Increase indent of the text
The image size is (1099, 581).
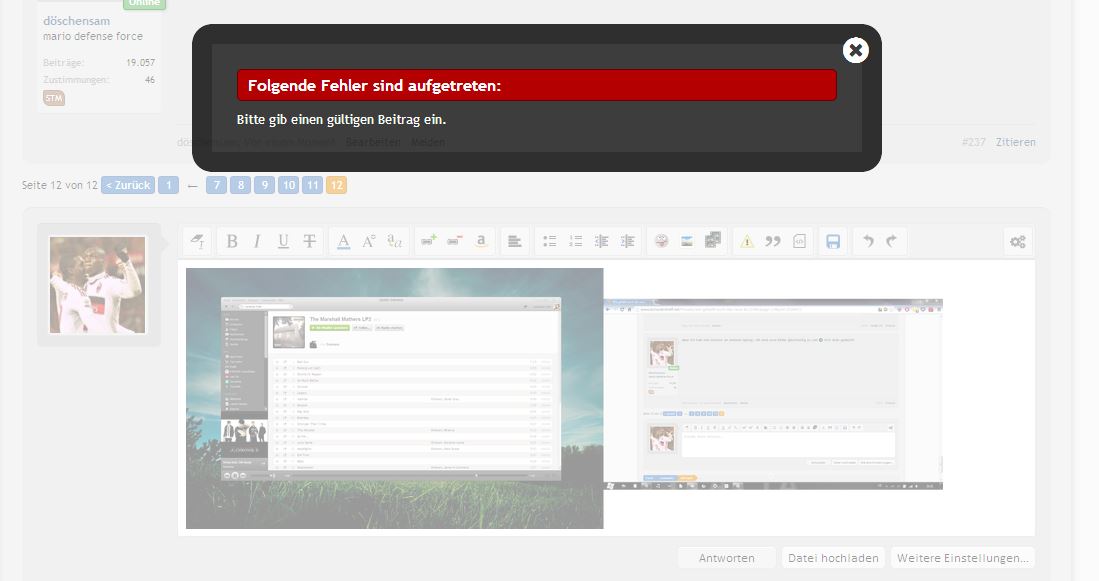click(x=627, y=241)
